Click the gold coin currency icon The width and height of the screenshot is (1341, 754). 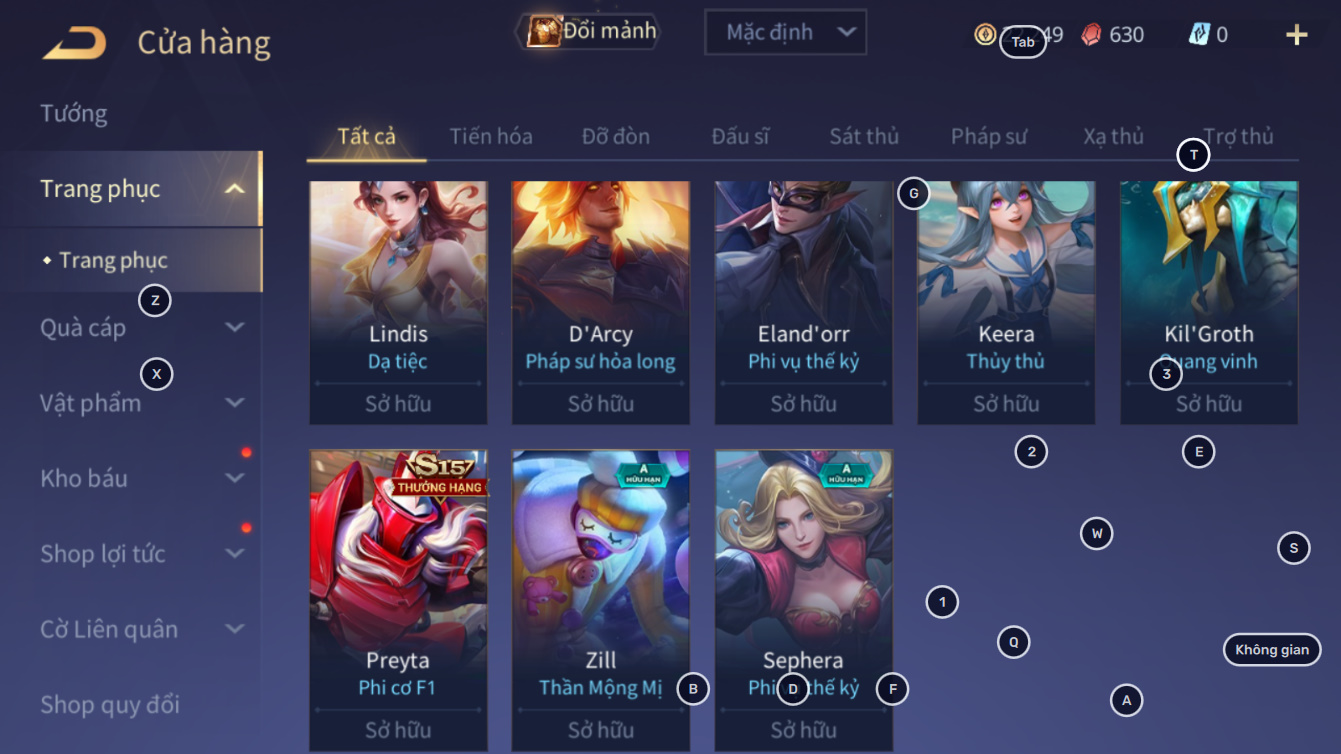pyautogui.click(x=985, y=35)
